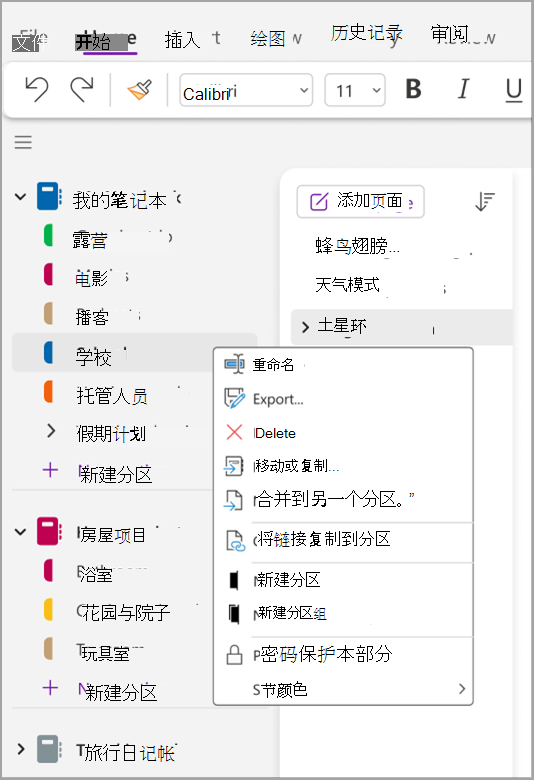Switch to the 历史记录 tab

(367, 34)
